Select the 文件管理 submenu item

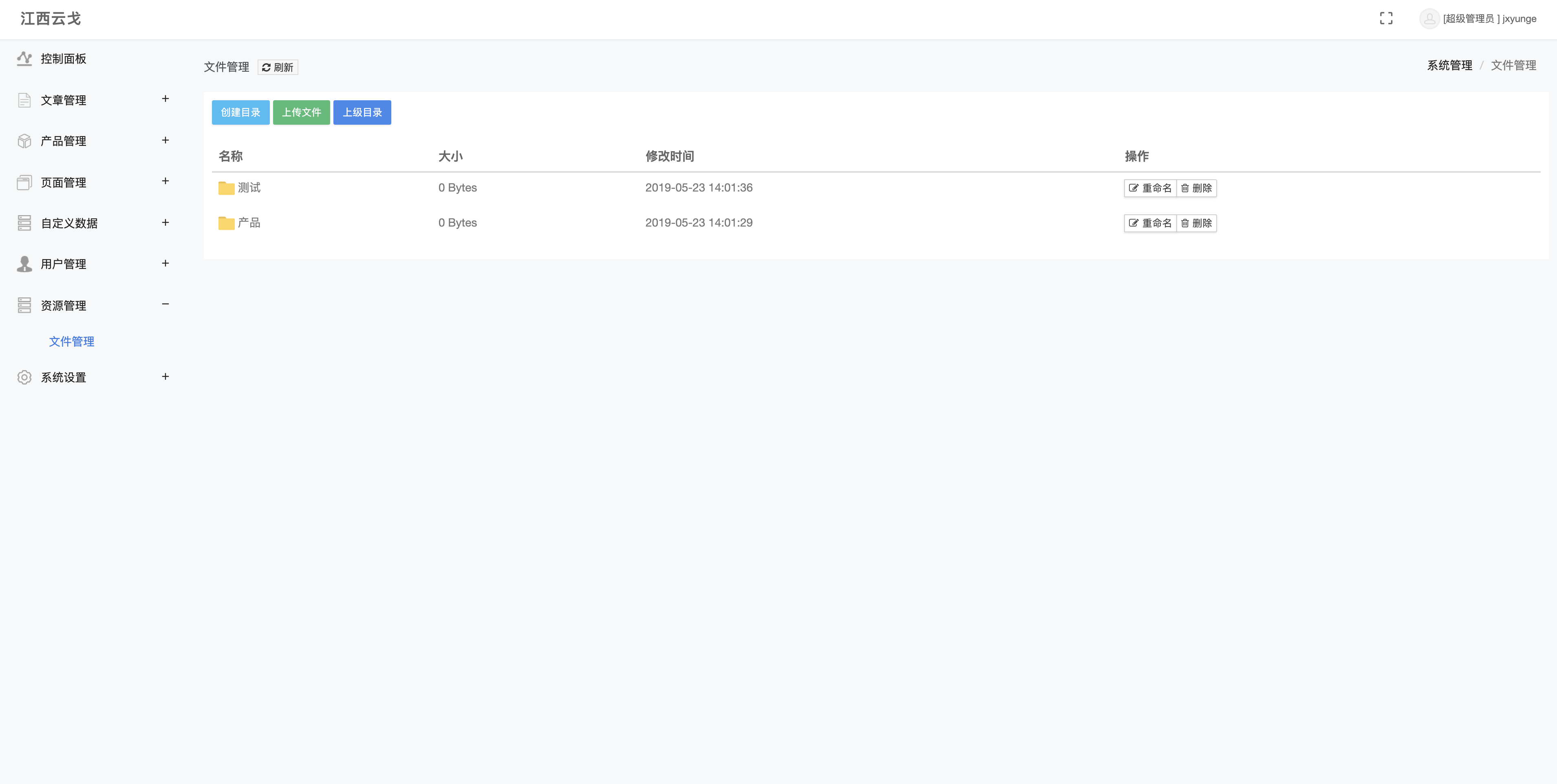coord(71,341)
